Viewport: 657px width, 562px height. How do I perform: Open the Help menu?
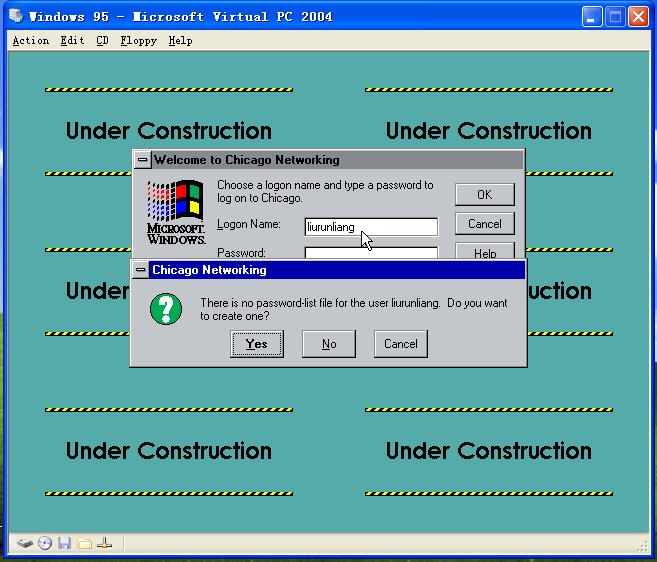[180, 41]
